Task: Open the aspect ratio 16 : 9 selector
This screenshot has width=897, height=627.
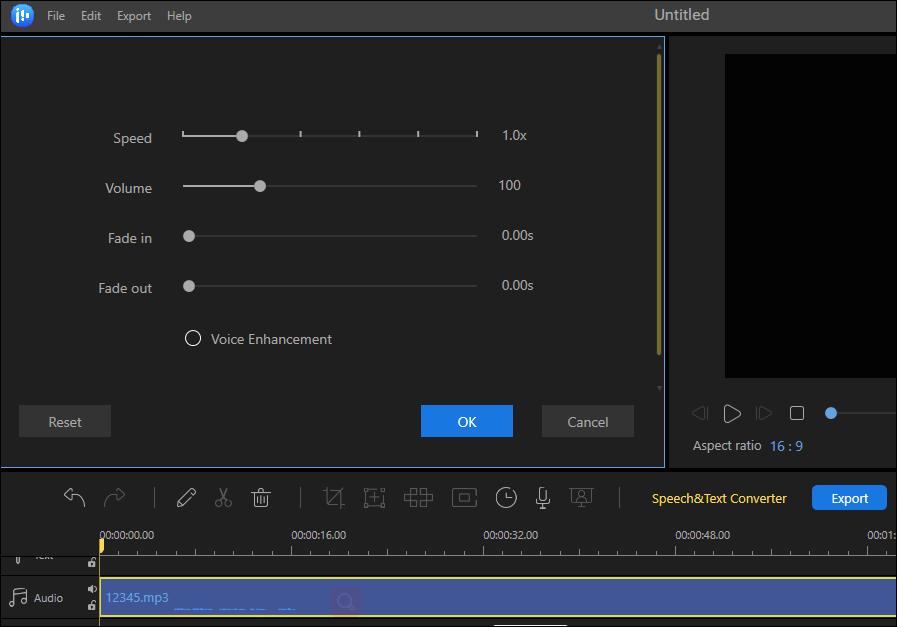Action: tap(786, 446)
